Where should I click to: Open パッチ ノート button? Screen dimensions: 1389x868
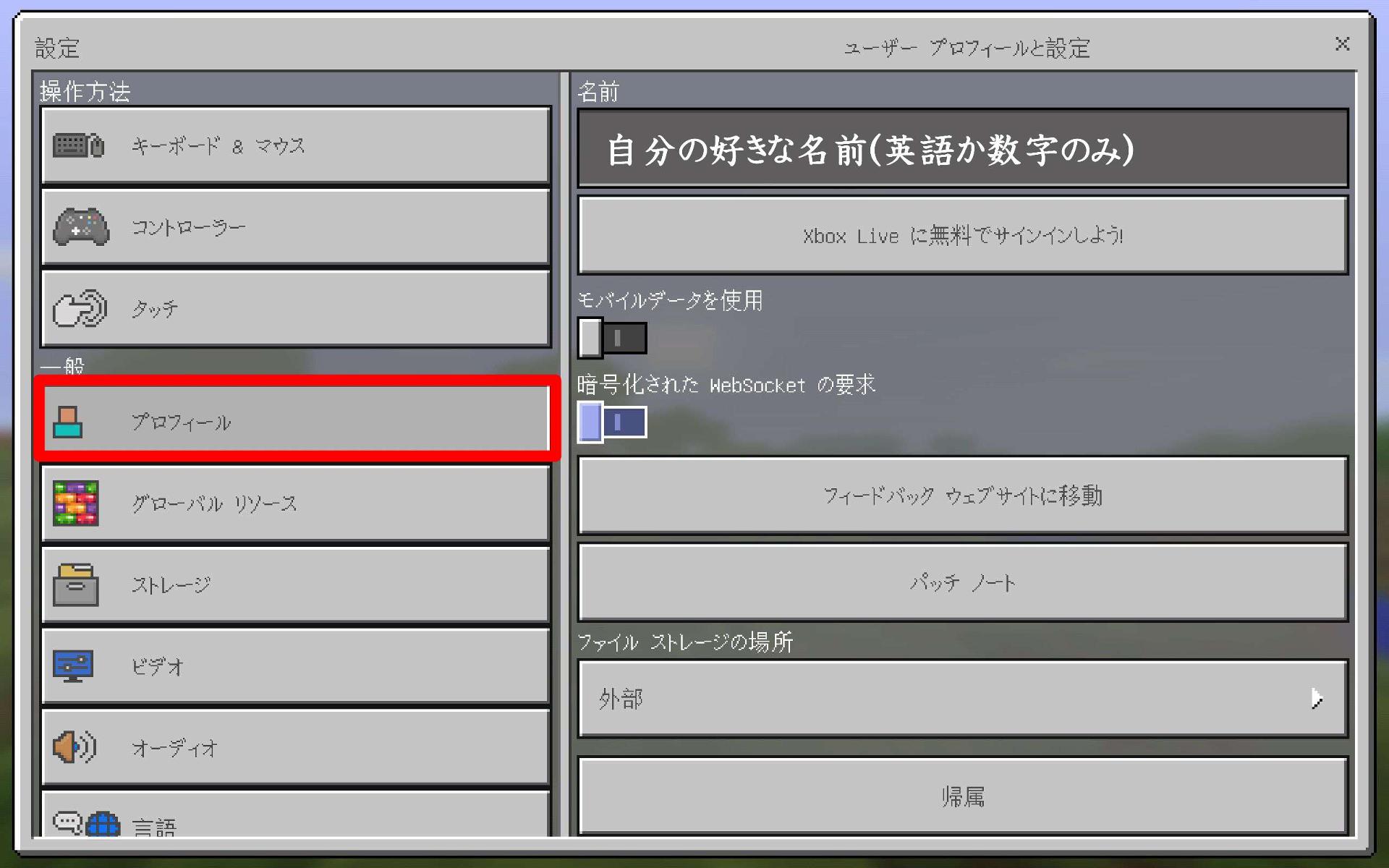point(963,582)
